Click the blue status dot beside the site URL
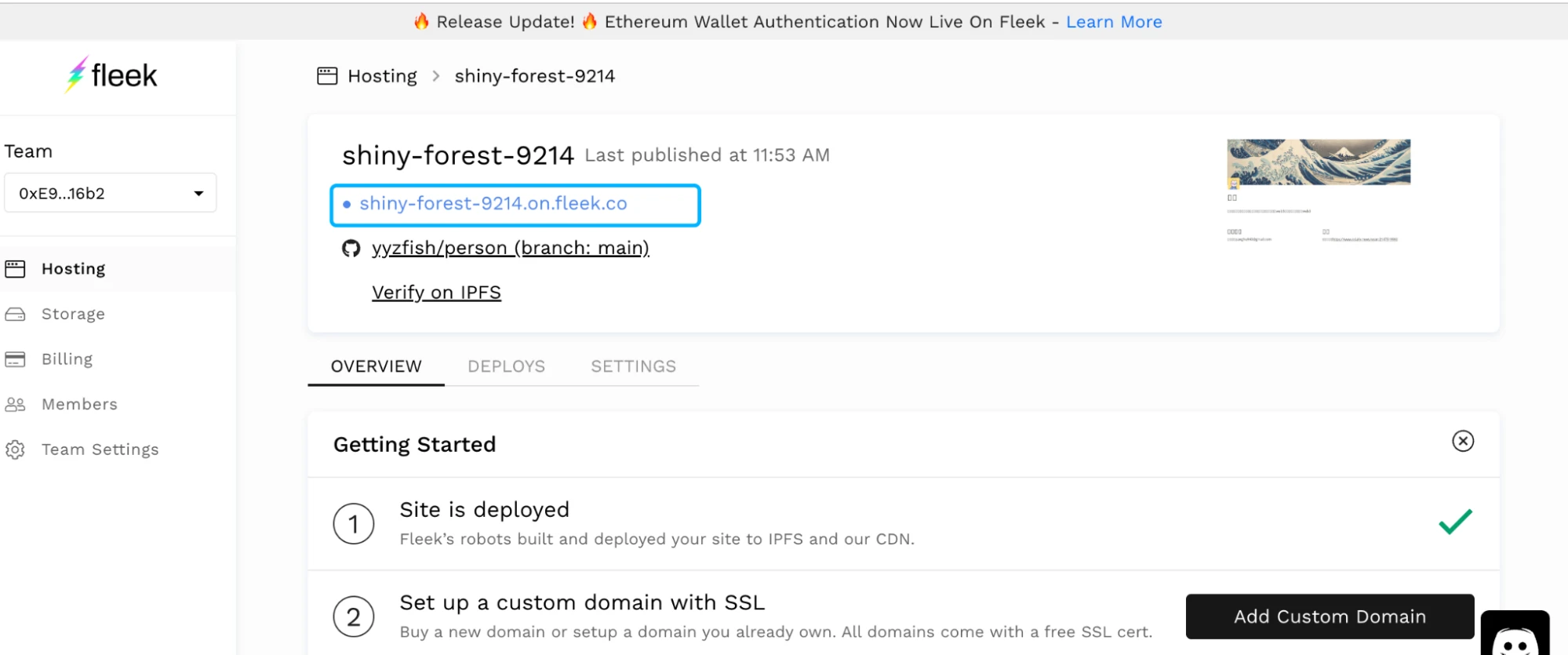The image size is (1568, 655). [x=347, y=205]
